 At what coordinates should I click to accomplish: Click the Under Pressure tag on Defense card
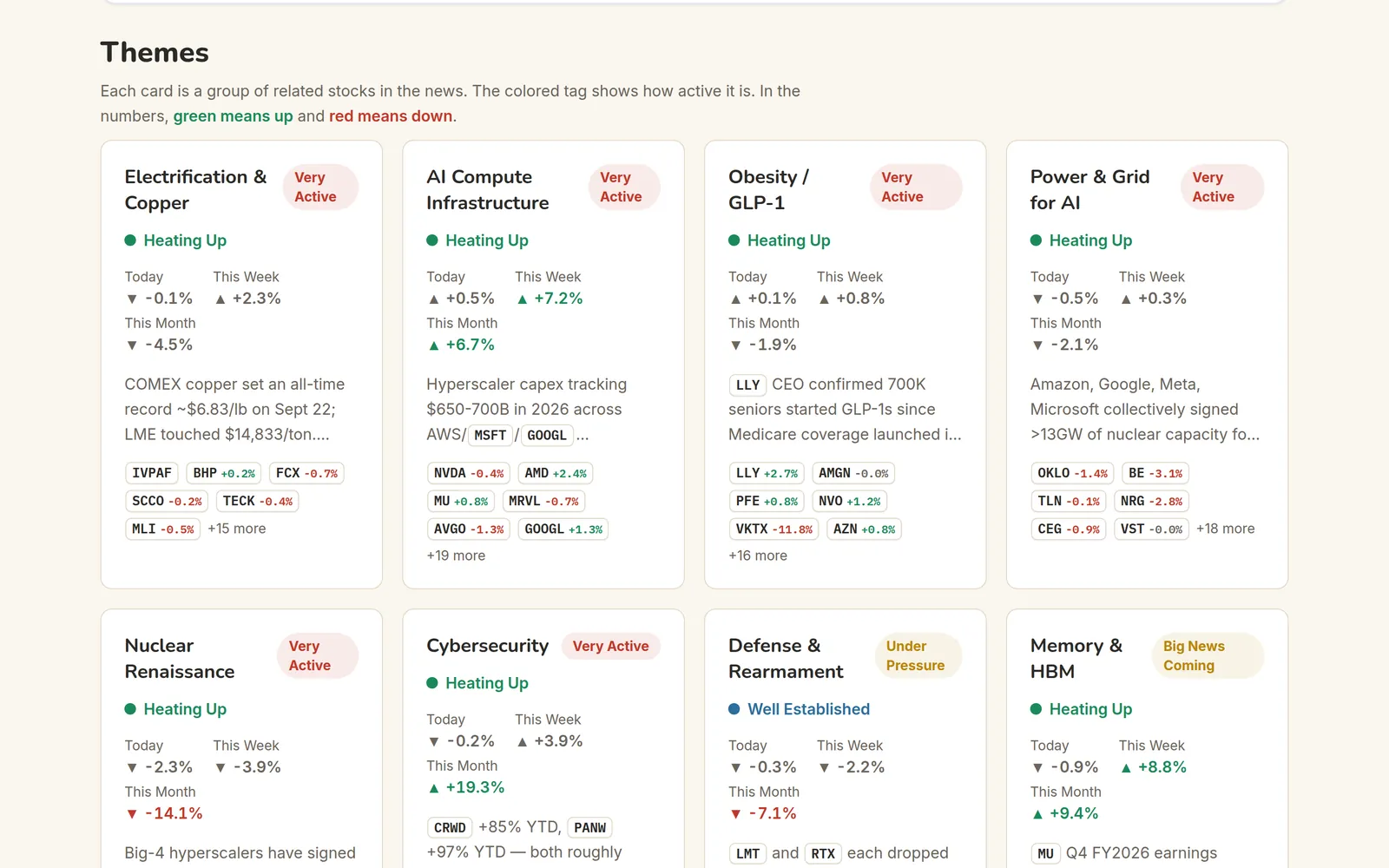click(x=918, y=656)
